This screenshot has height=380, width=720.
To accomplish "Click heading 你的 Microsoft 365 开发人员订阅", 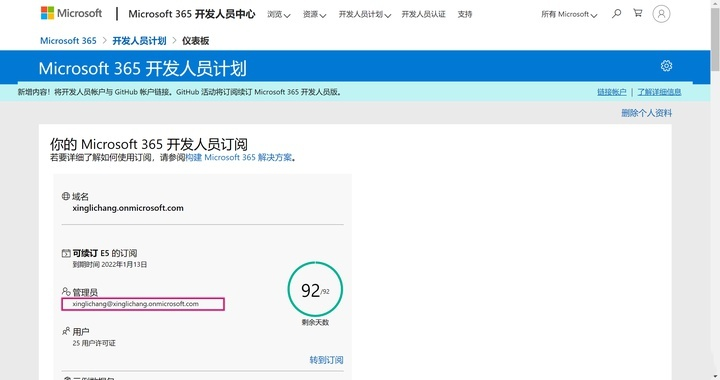I will point(149,144).
